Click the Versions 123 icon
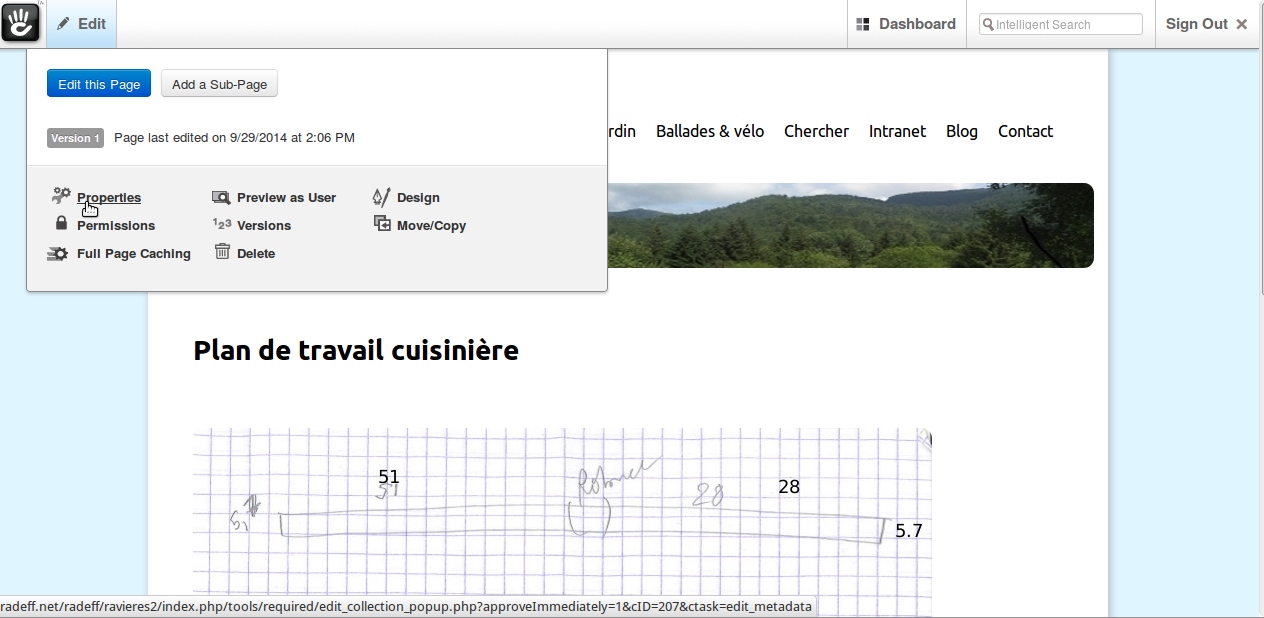1264x618 pixels. (222, 224)
